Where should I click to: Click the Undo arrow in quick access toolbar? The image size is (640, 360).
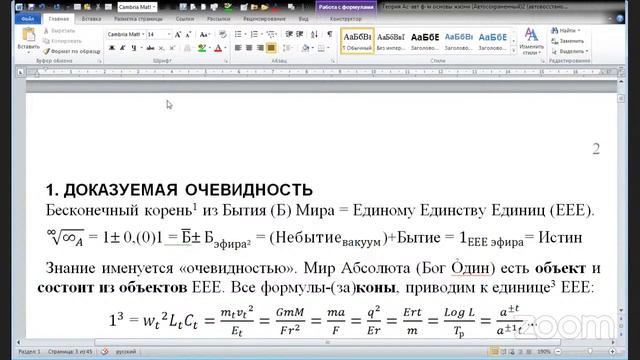[42, 7]
